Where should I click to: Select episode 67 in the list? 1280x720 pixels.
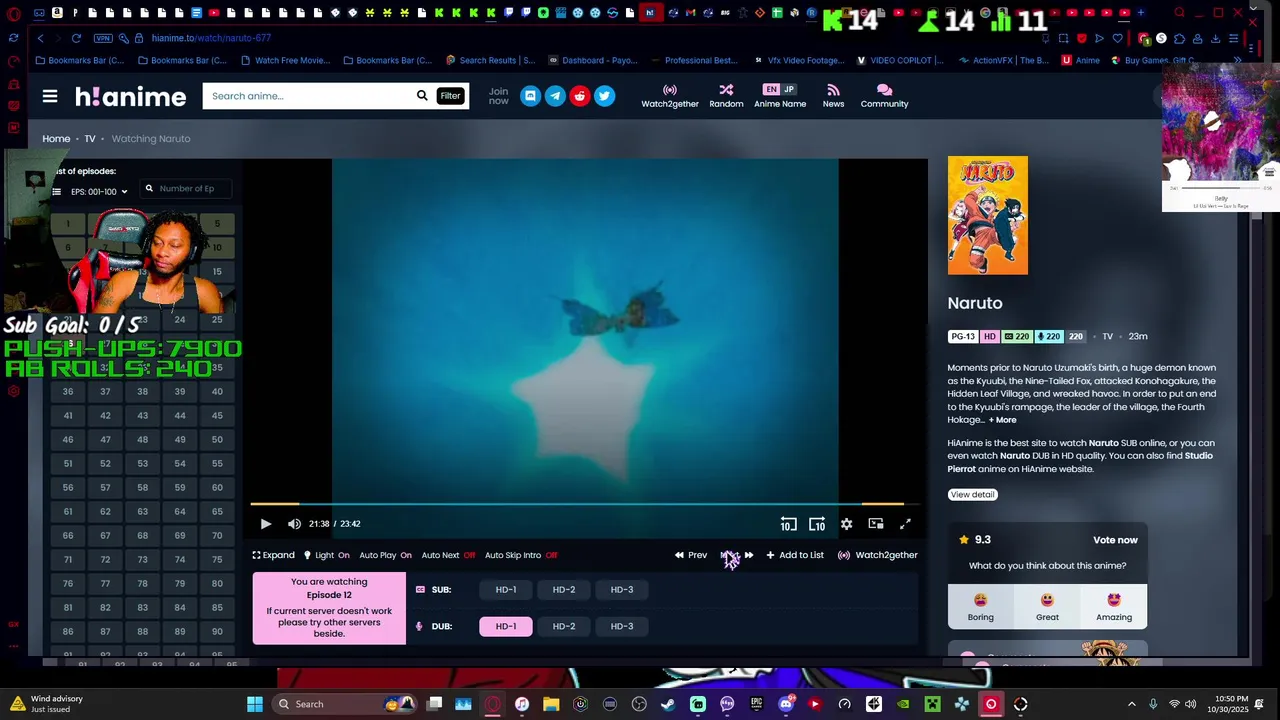(x=105, y=536)
